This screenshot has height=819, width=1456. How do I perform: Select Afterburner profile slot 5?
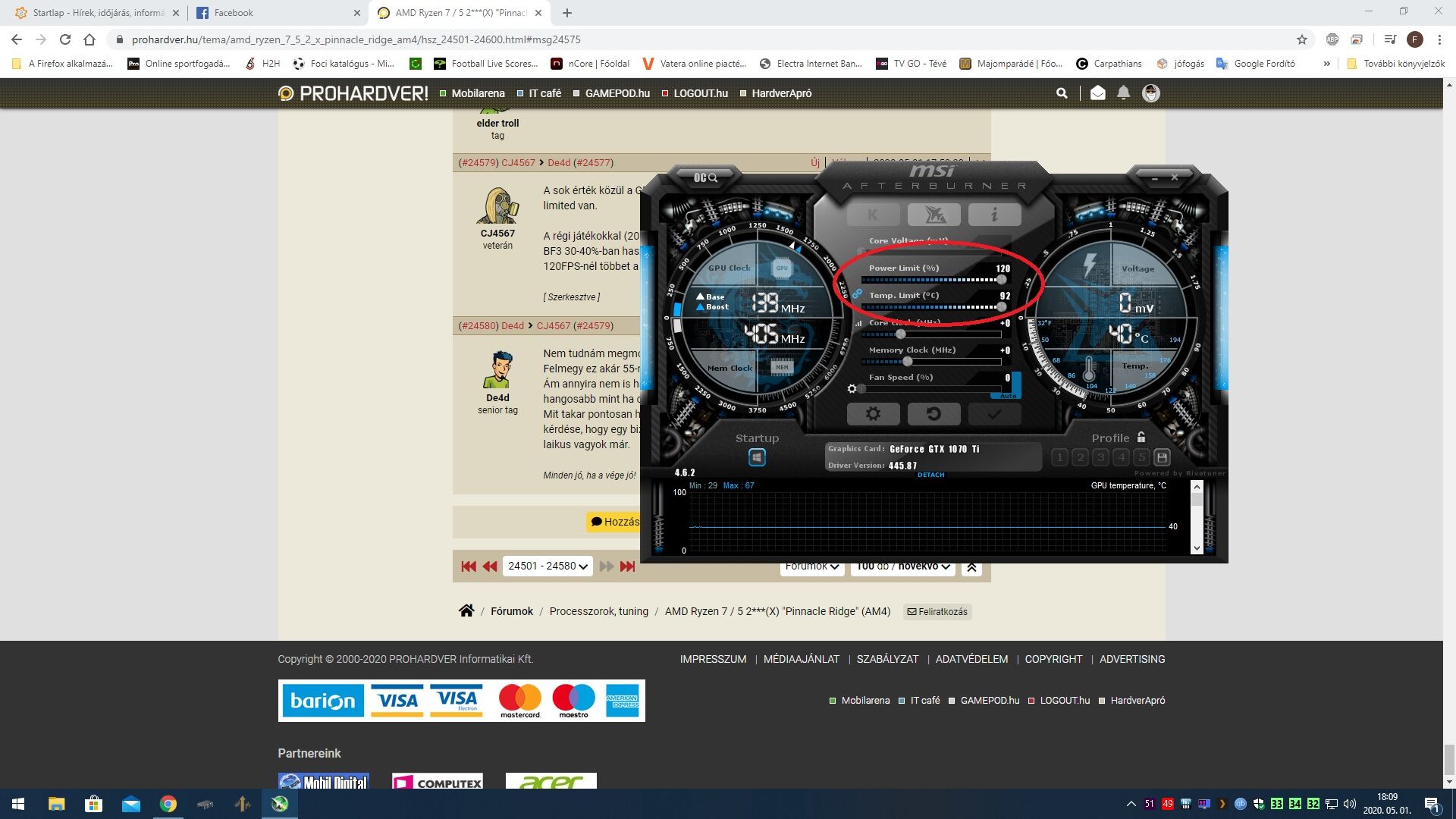pyautogui.click(x=1141, y=457)
